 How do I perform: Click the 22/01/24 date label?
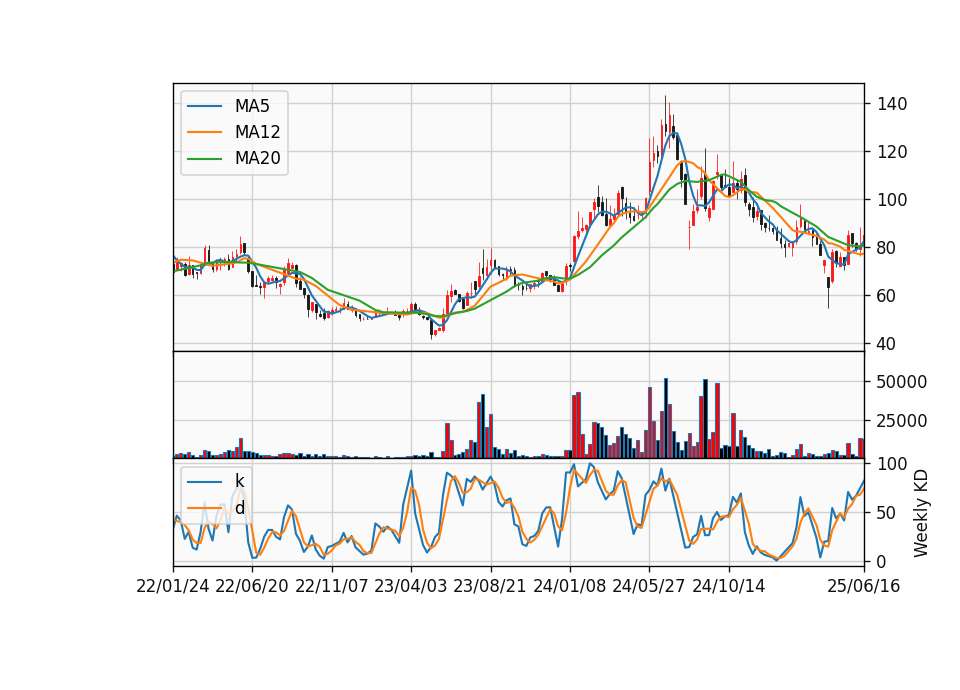[173, 587]
